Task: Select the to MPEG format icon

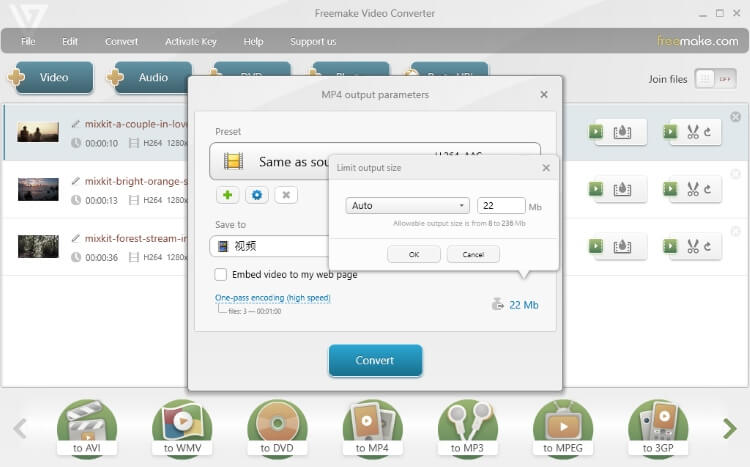Action: (563, 429)
